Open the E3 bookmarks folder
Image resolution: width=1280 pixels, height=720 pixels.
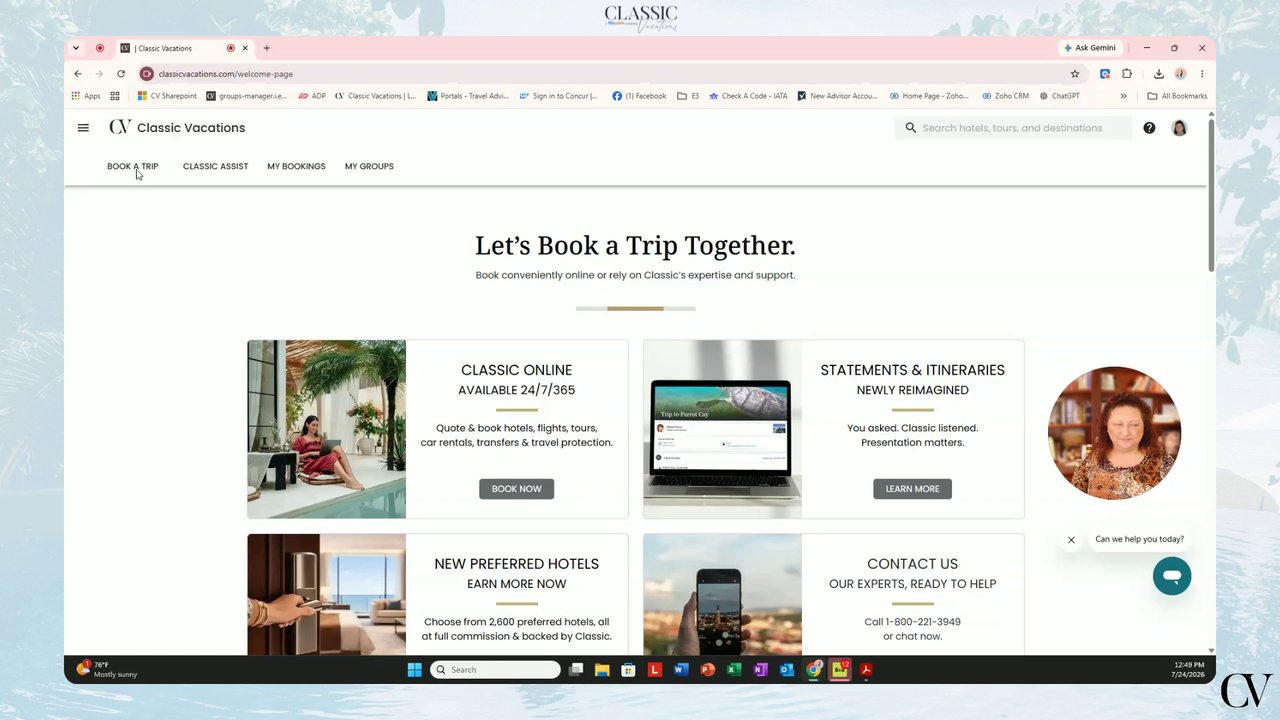click(x=688, y=96)
